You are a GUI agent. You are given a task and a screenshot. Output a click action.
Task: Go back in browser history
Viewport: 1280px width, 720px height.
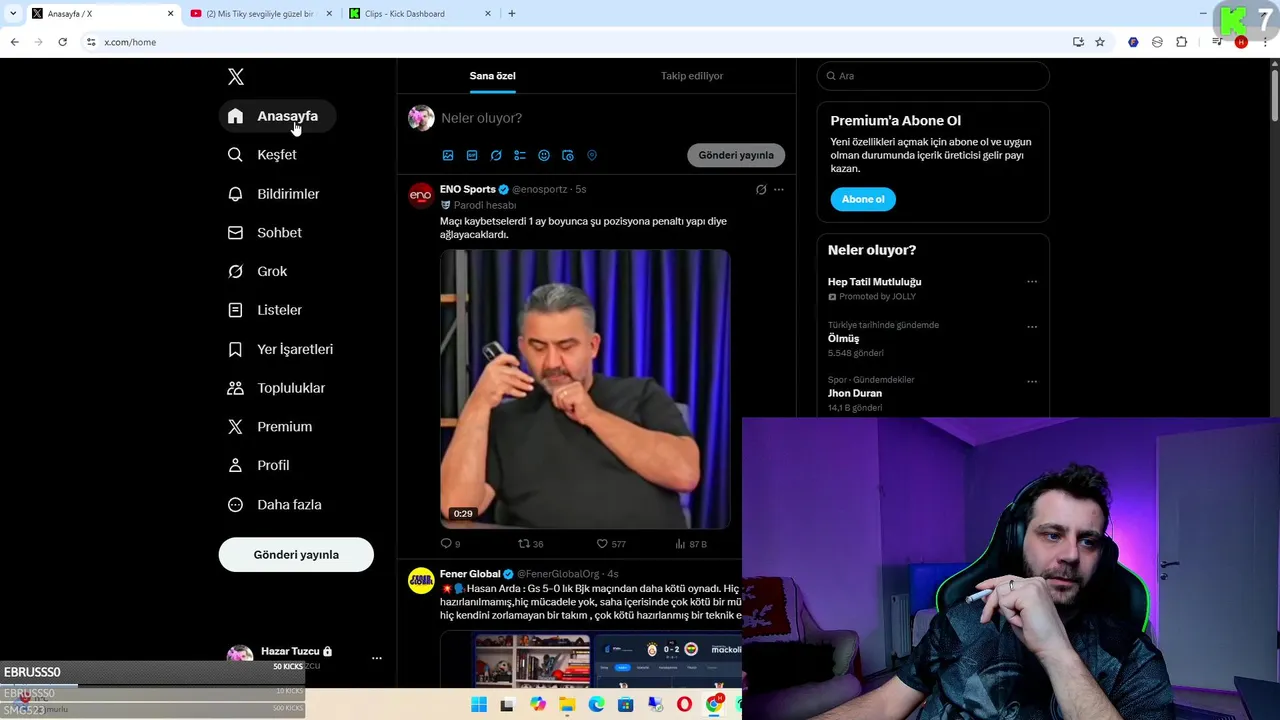click(14, 42)
